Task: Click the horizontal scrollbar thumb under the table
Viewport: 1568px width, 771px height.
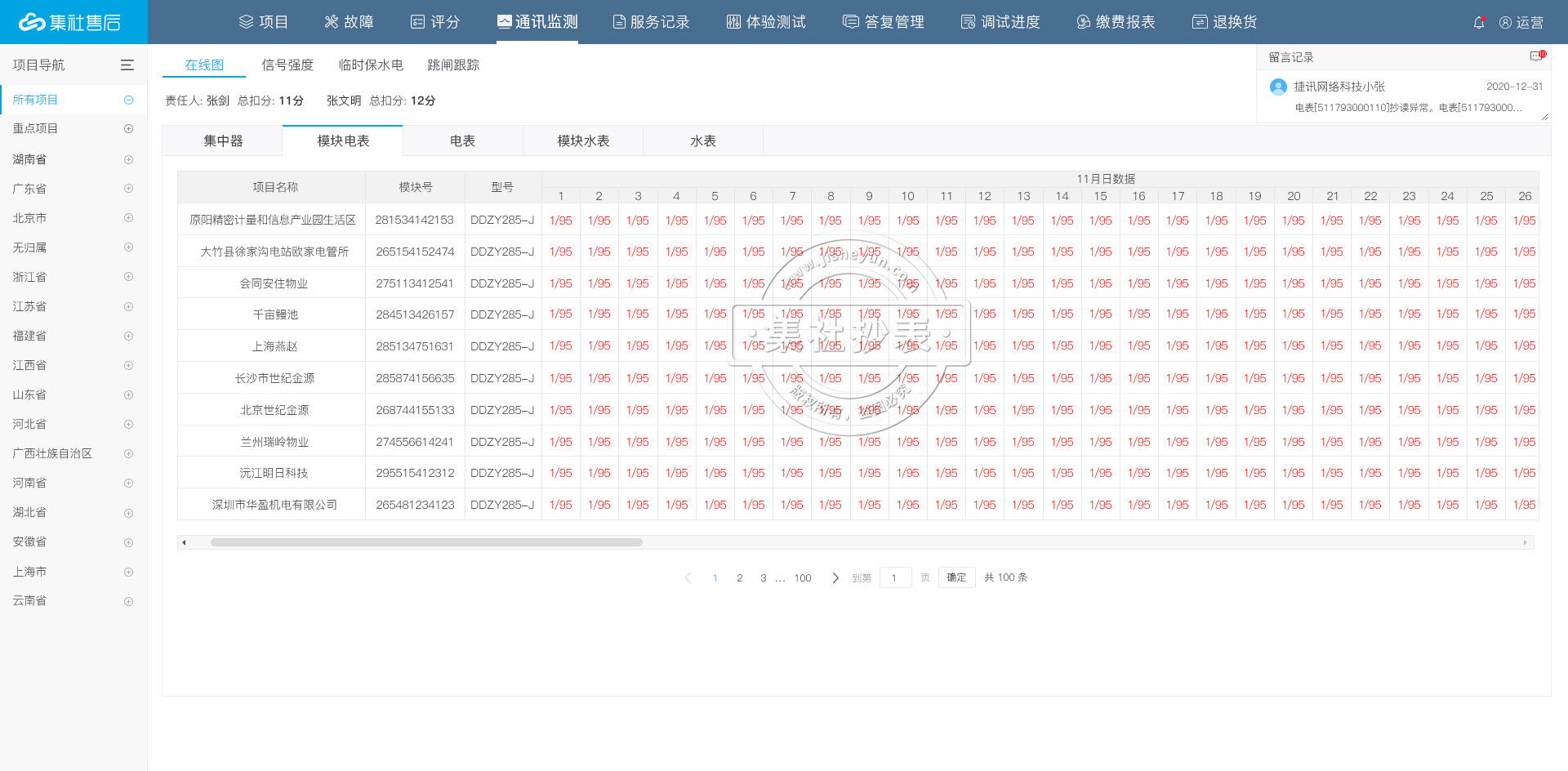Action: (x=426, y=542)
